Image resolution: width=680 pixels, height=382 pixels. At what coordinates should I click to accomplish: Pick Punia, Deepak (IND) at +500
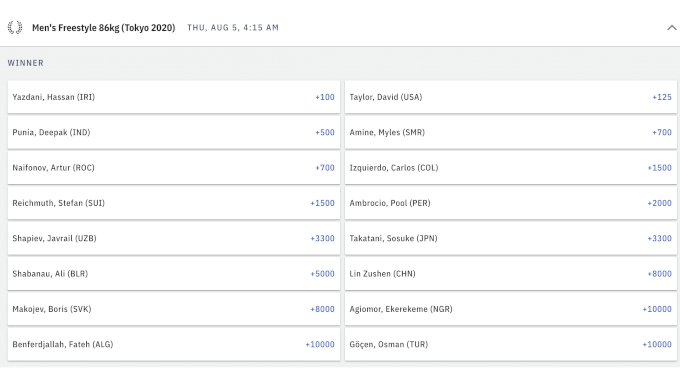pos(173,132)
